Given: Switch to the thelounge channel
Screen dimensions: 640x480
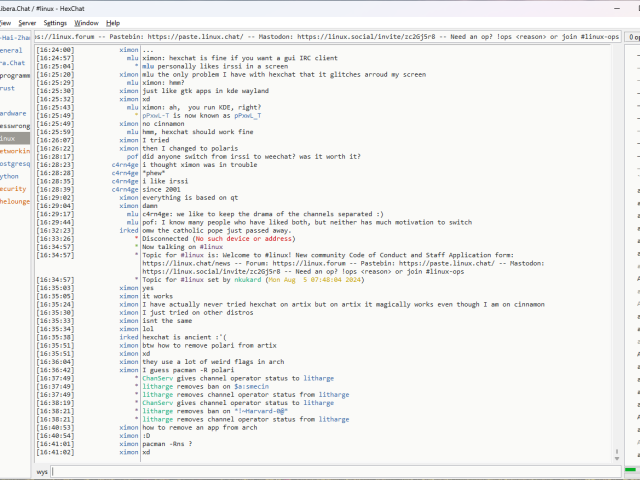Looking at the screenshot, I should pos(15,201).
